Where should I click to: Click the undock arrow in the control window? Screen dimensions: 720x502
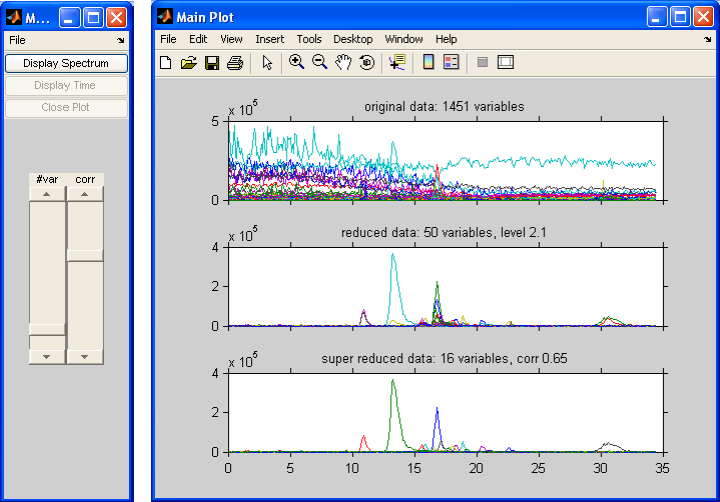pyautogui.click(x=121, y=40)
